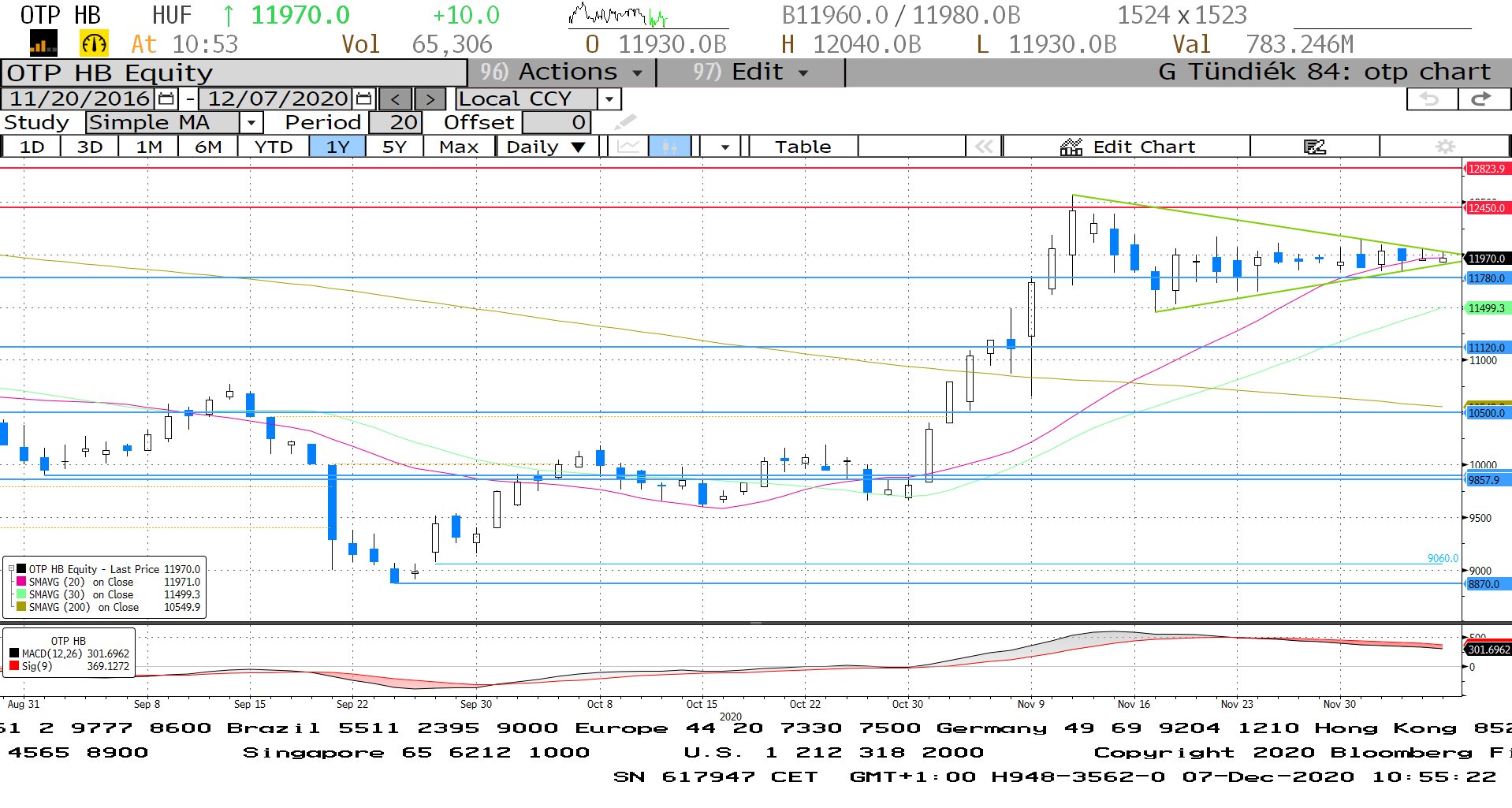Click the 11970.0 last price axis label
Image resolution: width=1512 pixels, height=808 pixels.
point(1487,259)
